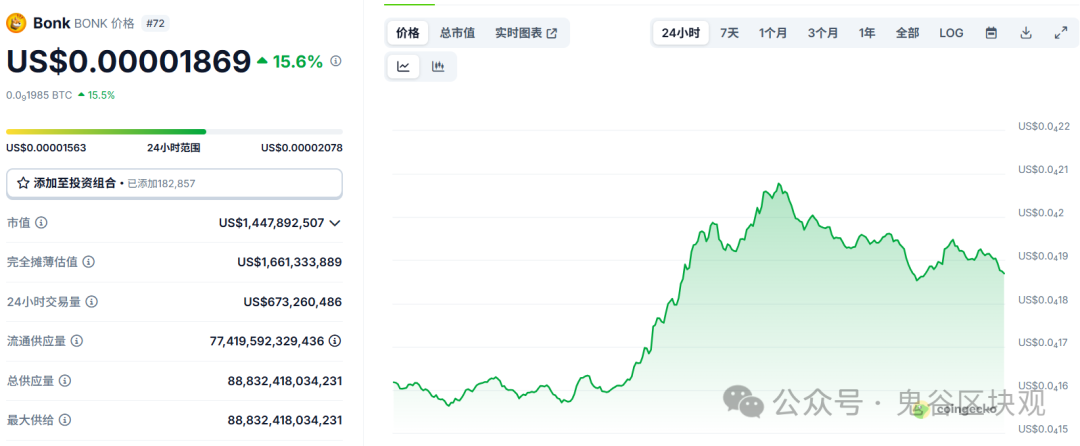Viewport: 1080px width, 446px height.
Task: Click the info icon beside 15.6% change
Action: [336, 61]
